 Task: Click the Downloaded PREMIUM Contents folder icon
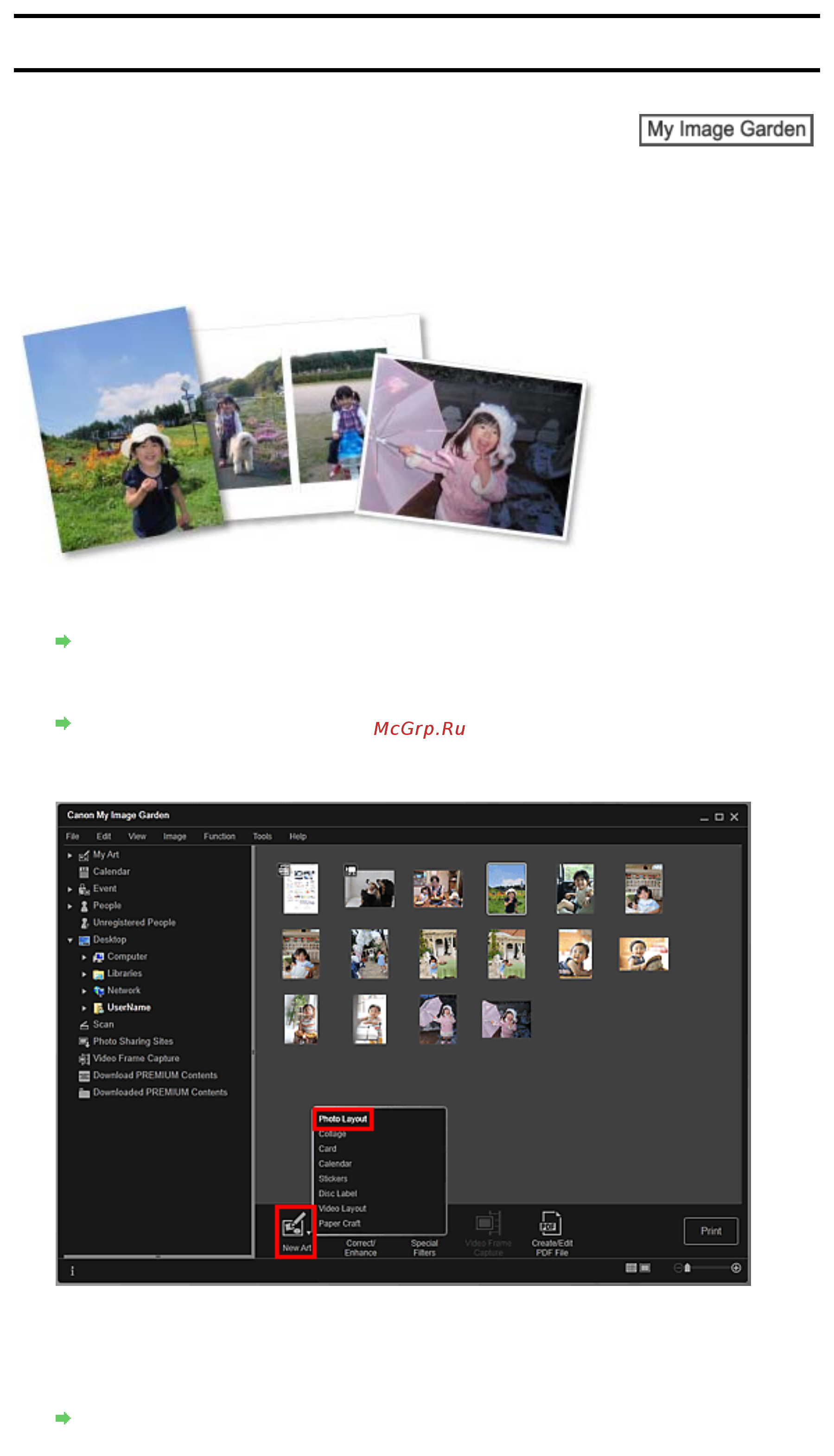83,1094
